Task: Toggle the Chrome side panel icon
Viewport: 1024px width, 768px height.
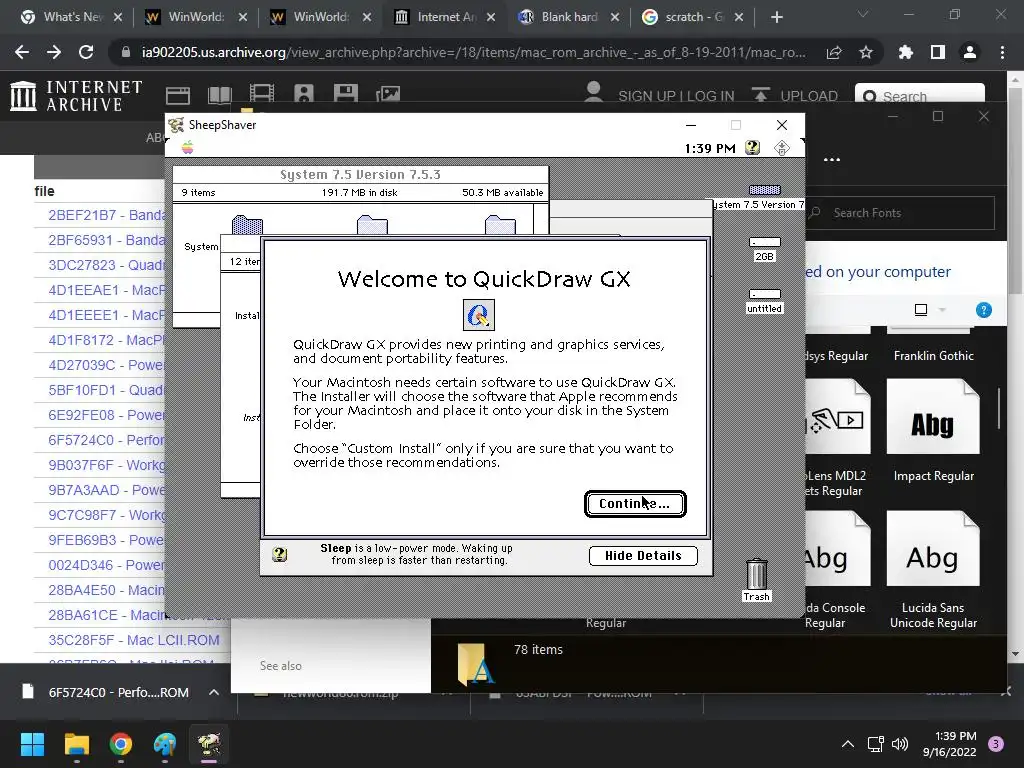Action: 938,52
